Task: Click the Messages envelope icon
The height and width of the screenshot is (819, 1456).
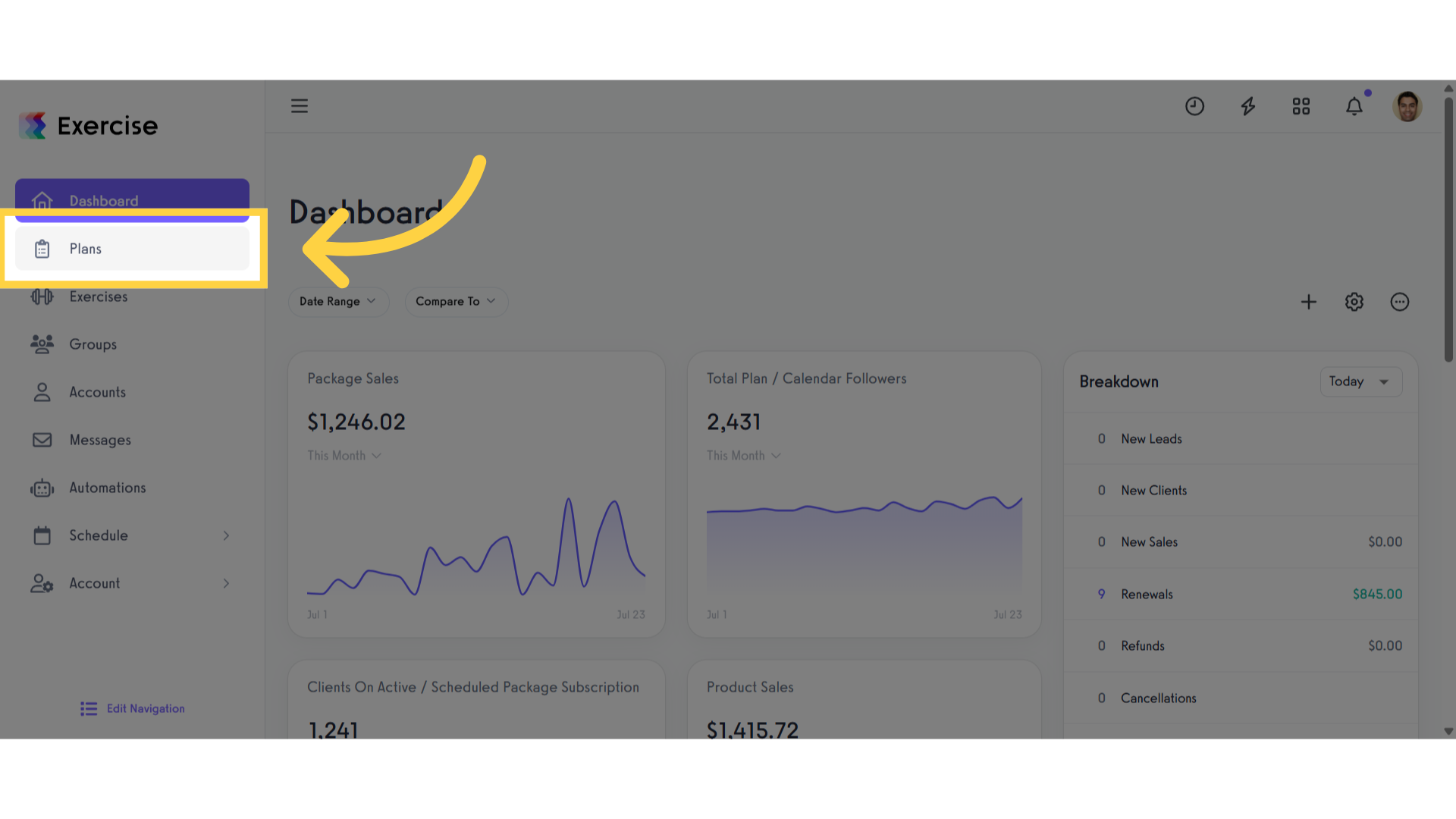Action: pos(42,440)
